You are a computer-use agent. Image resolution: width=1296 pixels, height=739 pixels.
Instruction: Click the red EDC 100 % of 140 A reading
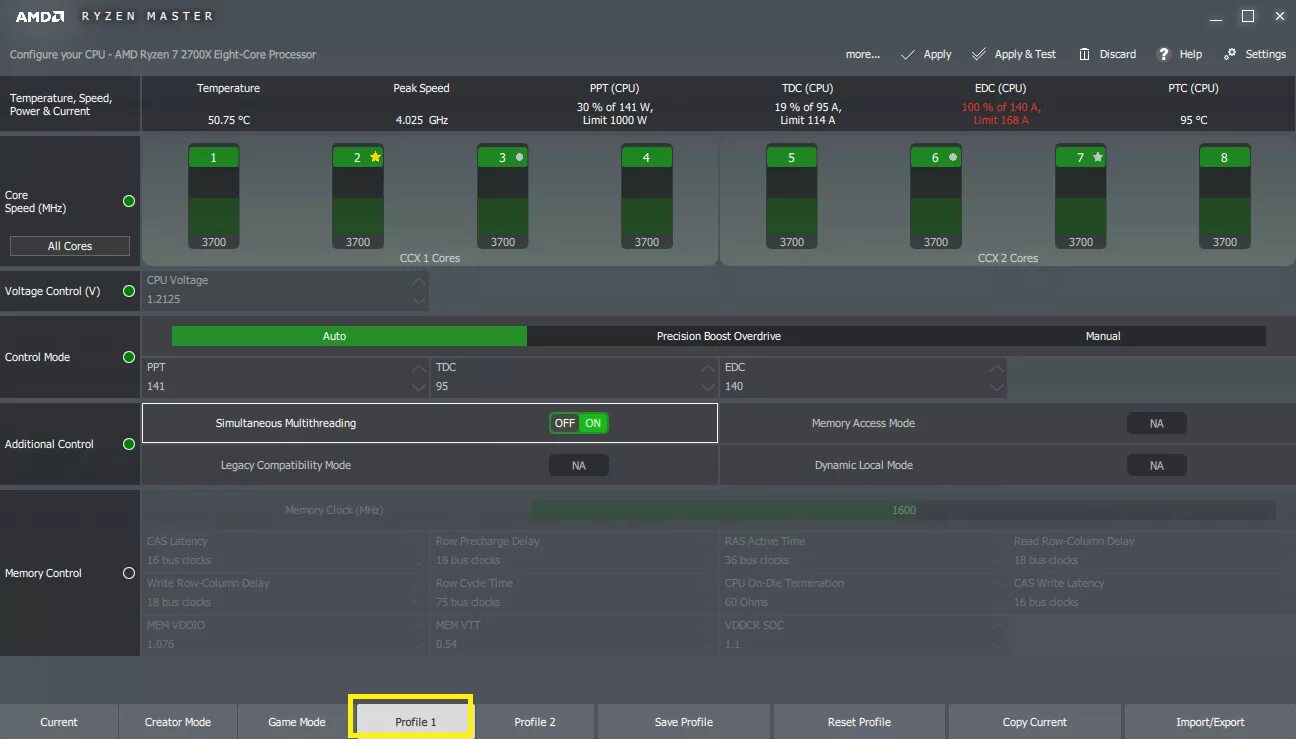click(1001, 107)
